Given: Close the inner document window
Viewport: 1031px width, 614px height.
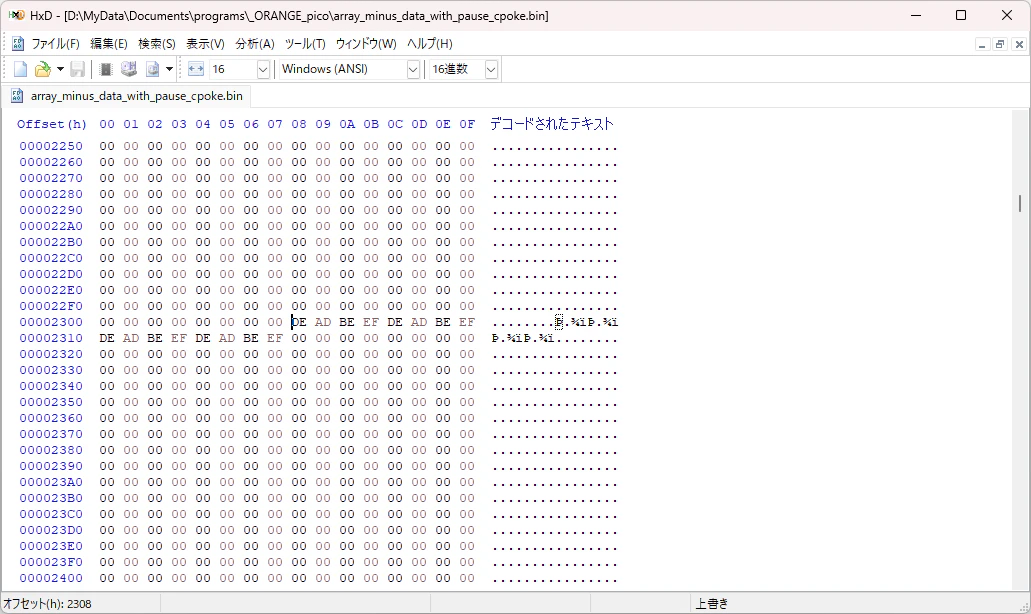Looking at the screenshot, I should pos(1019,45).
